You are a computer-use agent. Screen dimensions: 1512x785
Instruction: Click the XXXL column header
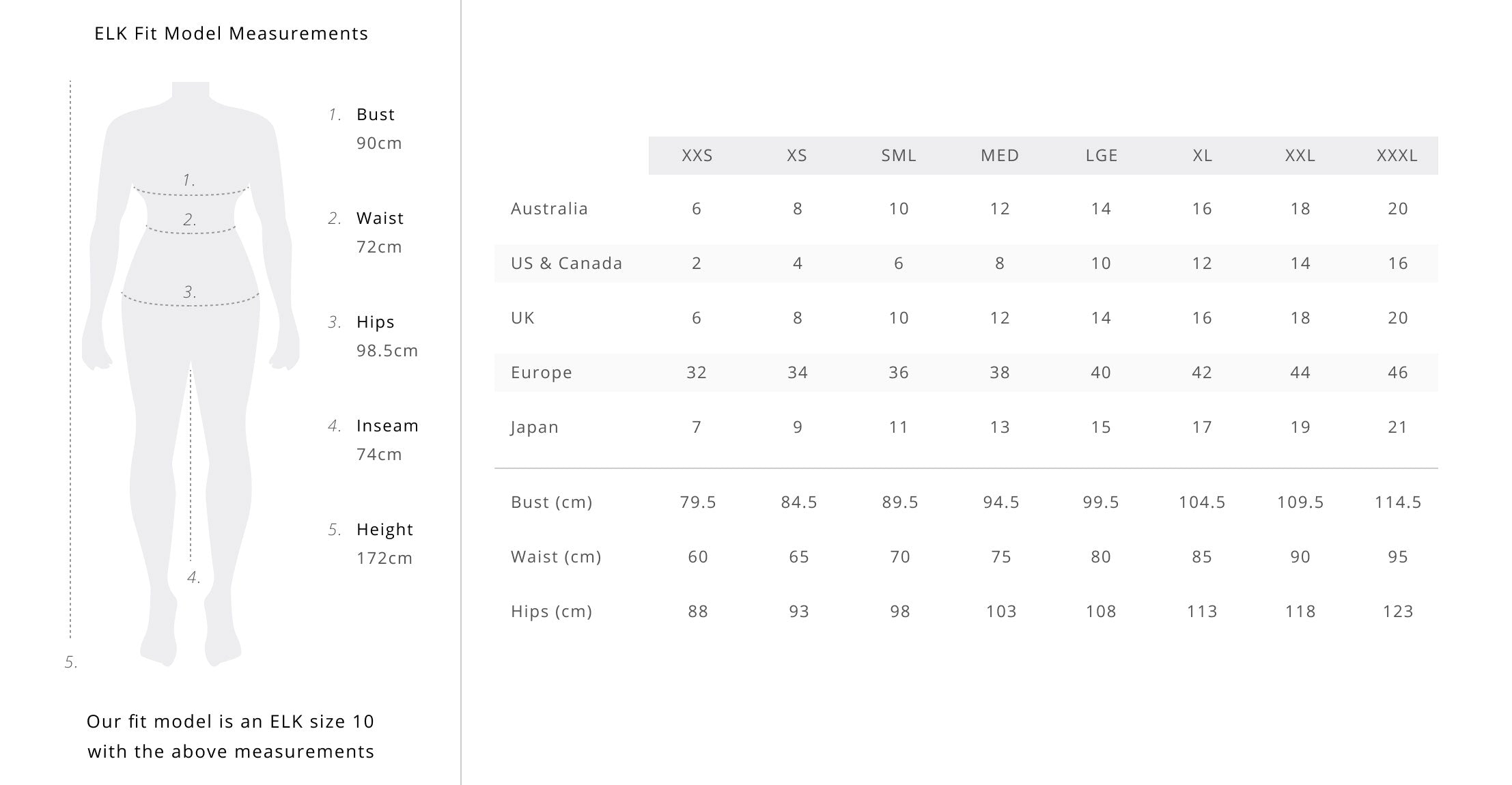coord(1397,156)
